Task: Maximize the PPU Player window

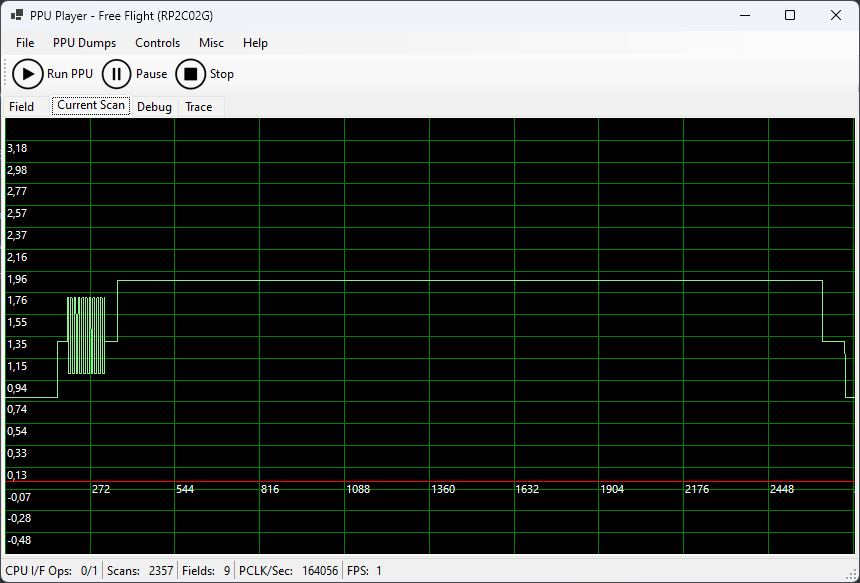Action: (790, 15)
